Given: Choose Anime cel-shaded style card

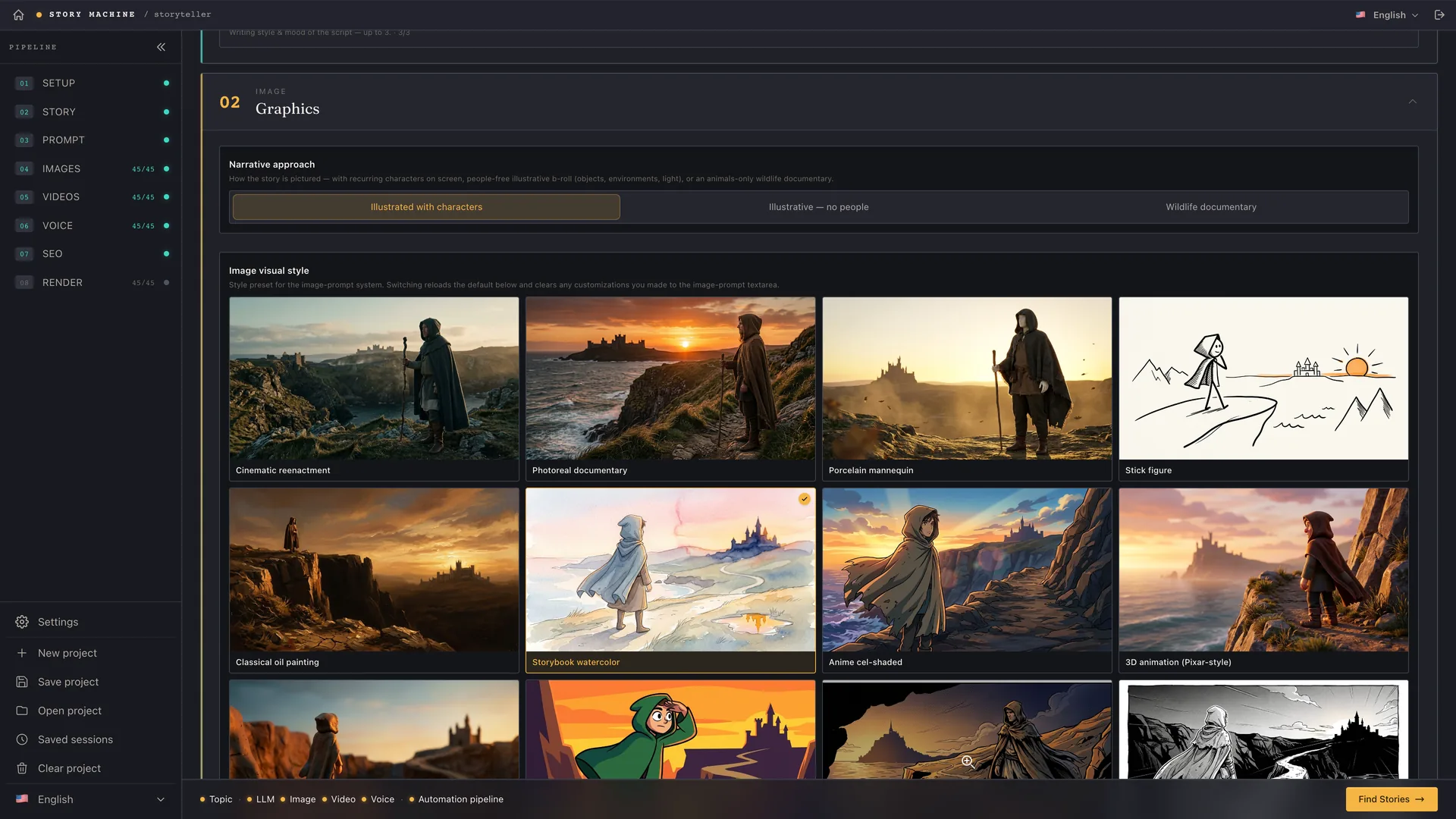Looking at the screenshot, I should click(967, 580).
